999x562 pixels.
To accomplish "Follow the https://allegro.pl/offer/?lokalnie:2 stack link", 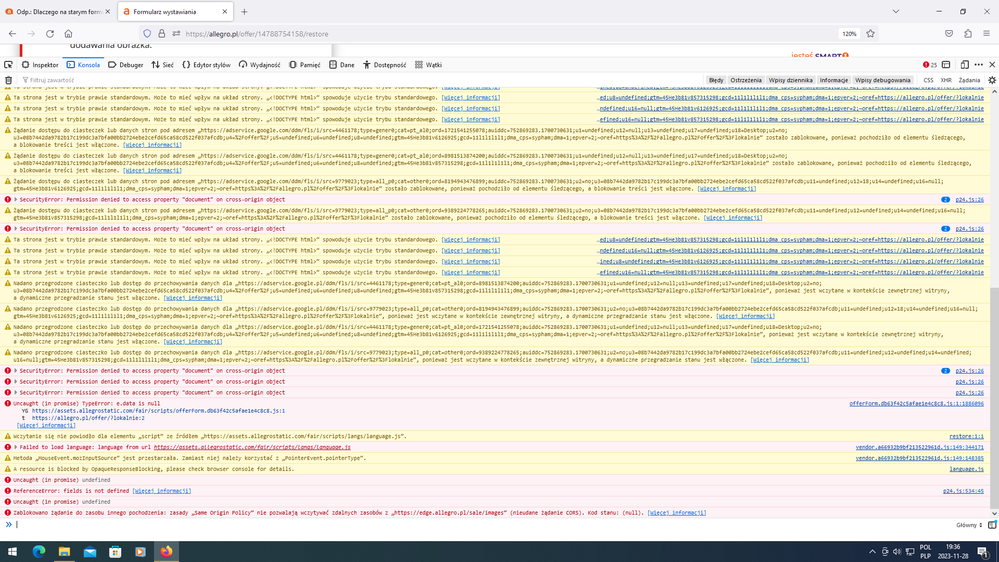I will point(88,418).
